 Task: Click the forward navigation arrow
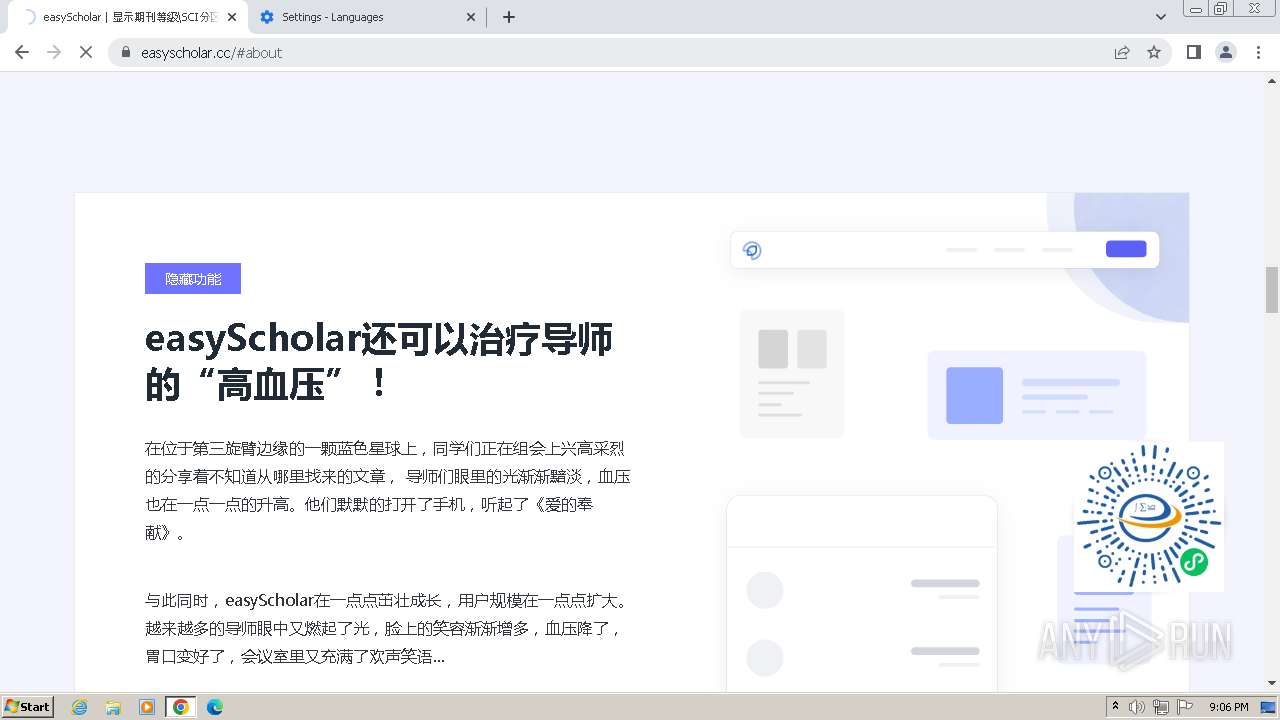coord(54,52)
